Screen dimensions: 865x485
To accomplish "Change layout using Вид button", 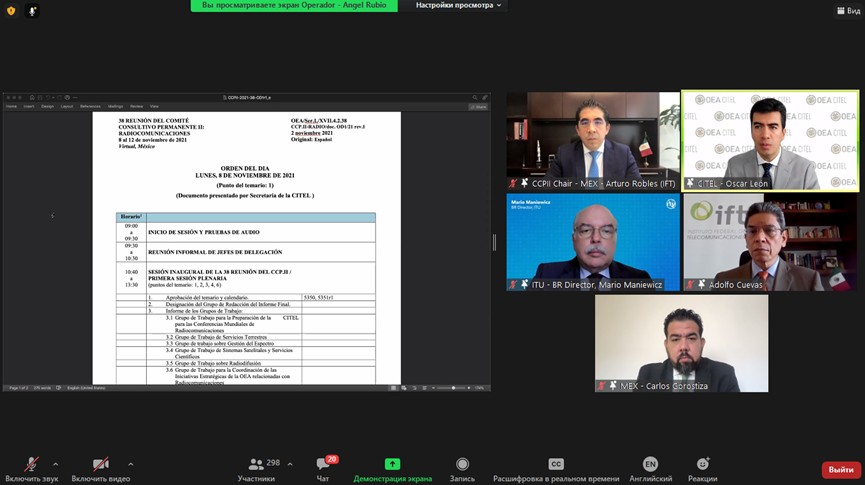I will [x=848, y=10].
